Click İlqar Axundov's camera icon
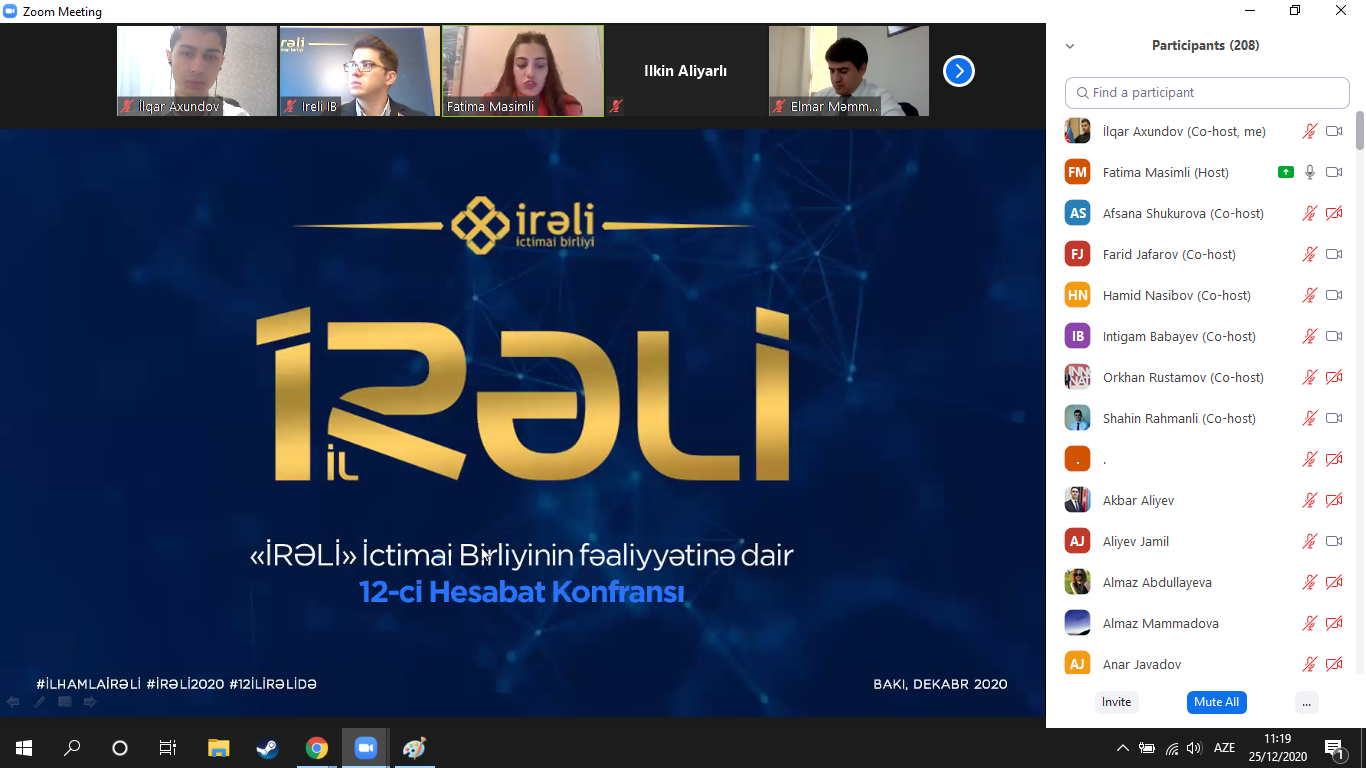The image size is (1366, 768). [1334, 131]
